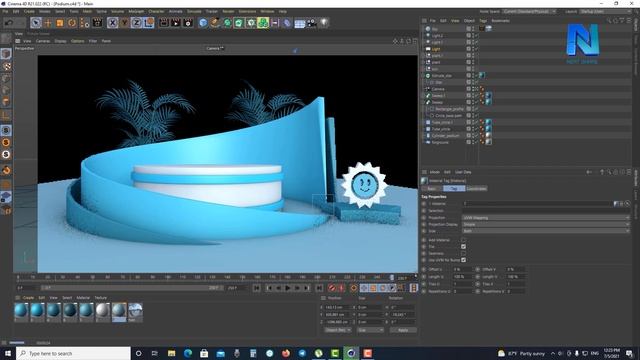This screenshot has height=360, width=640.
Task: Select the Light object highlighted in orange
Action: (436, 49)
